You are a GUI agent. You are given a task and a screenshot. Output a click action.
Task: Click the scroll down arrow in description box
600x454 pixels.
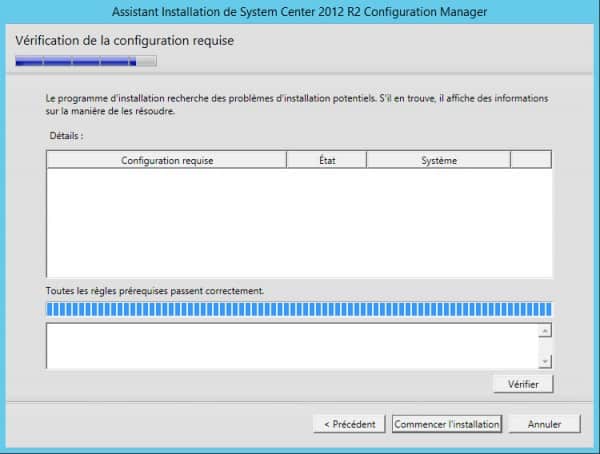[545, 360]
